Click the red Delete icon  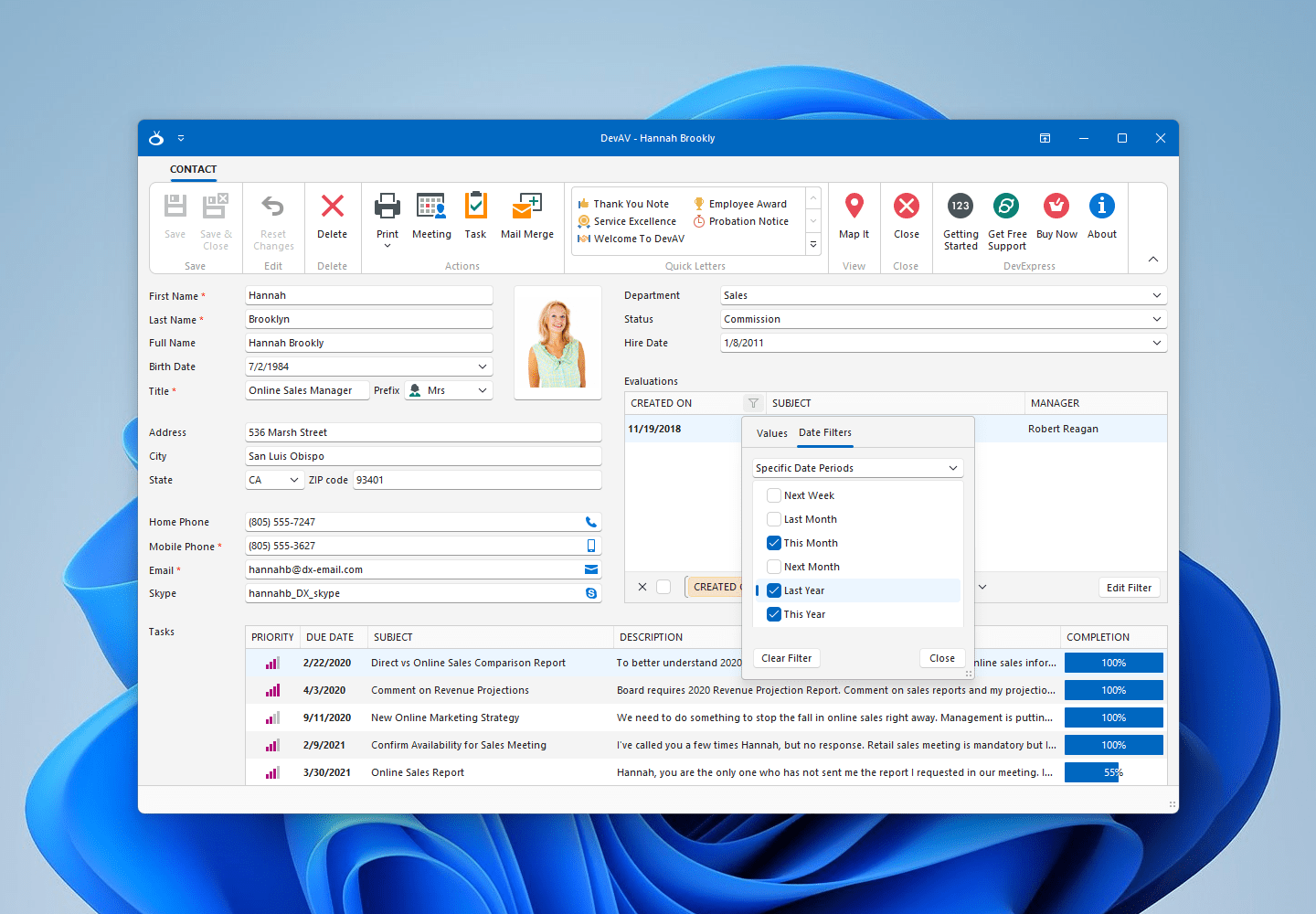(333, 207)
